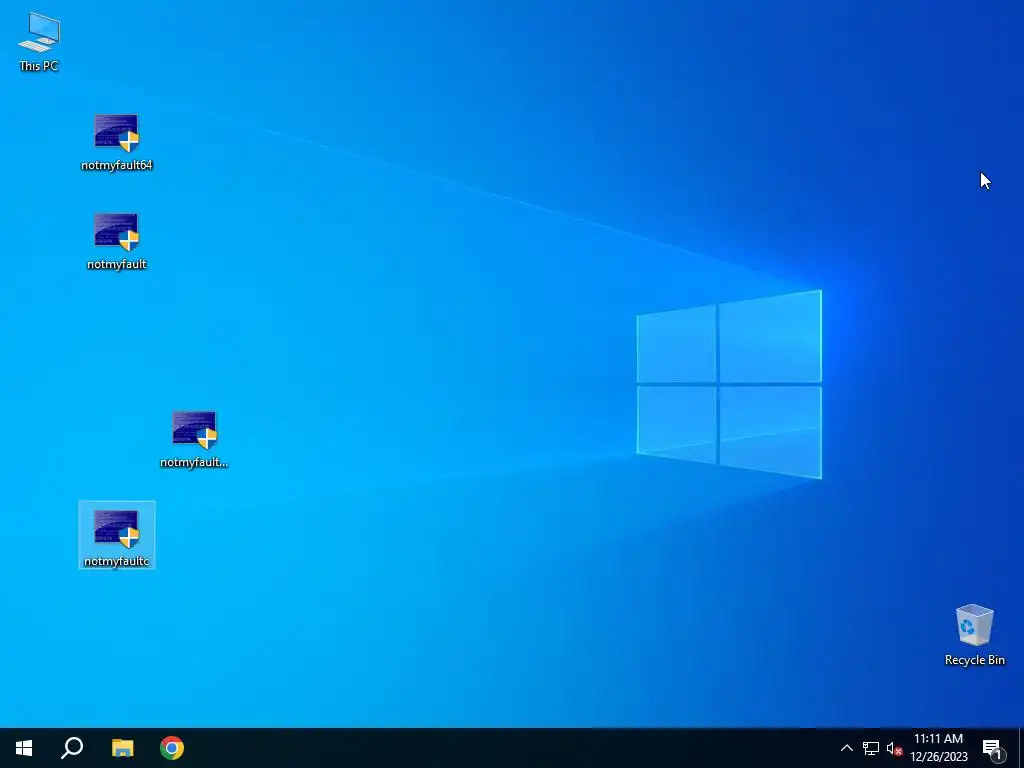The height and width of the screenshot is (768, 1024).
Task: Open the Action Center notifications icon
Action: click(x=993, y=749)
